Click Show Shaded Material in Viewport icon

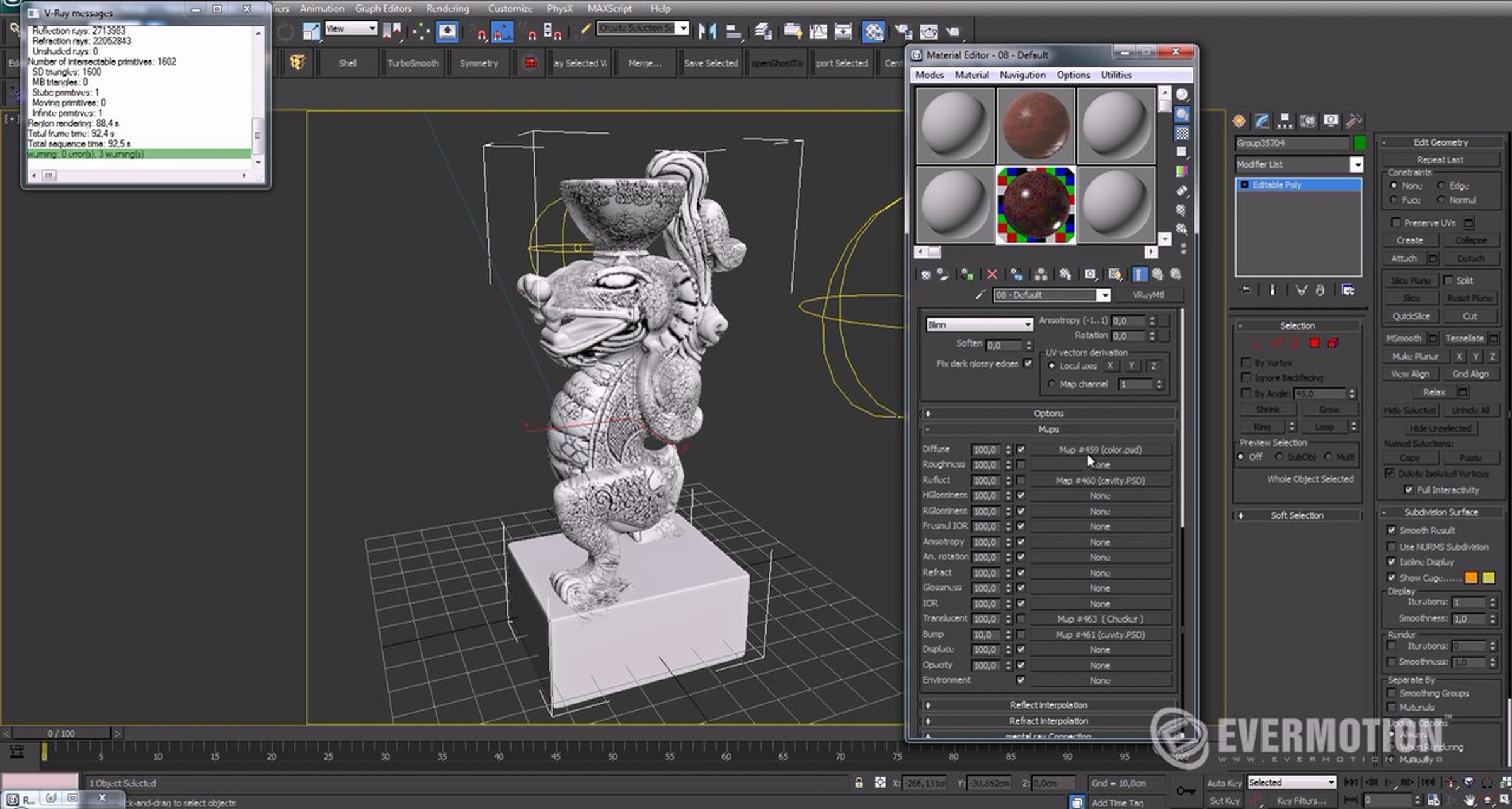[x=1115, y=275]
